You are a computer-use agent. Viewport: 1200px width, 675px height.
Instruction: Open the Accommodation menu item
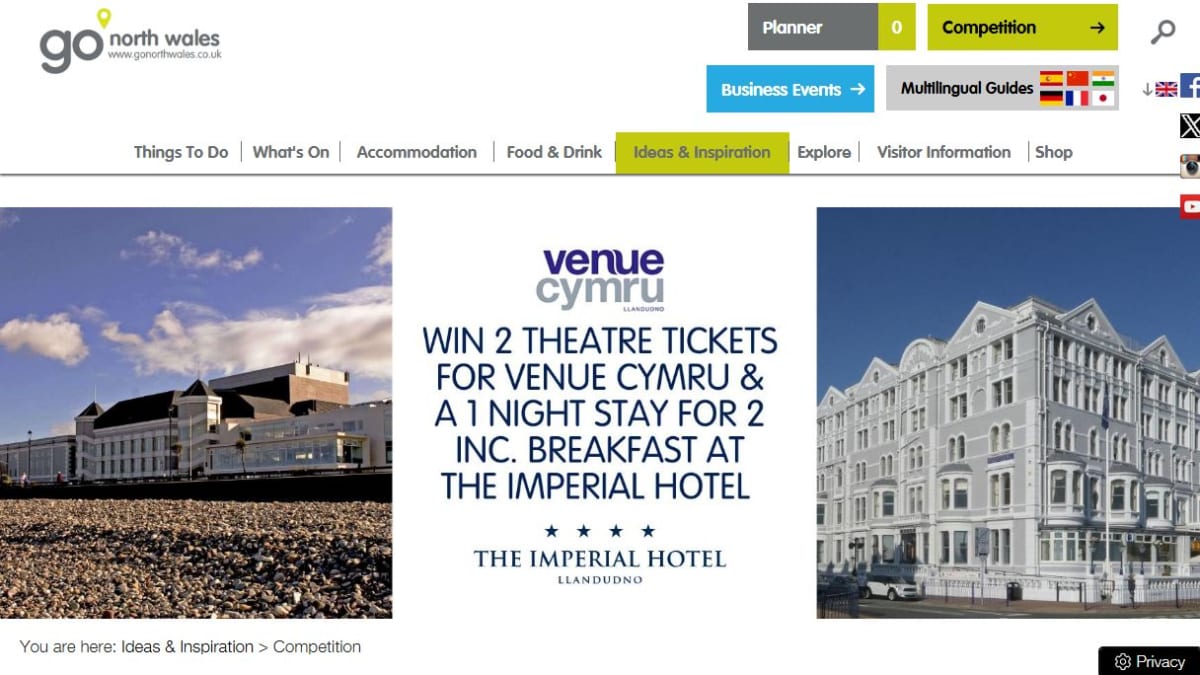[417, 152]
